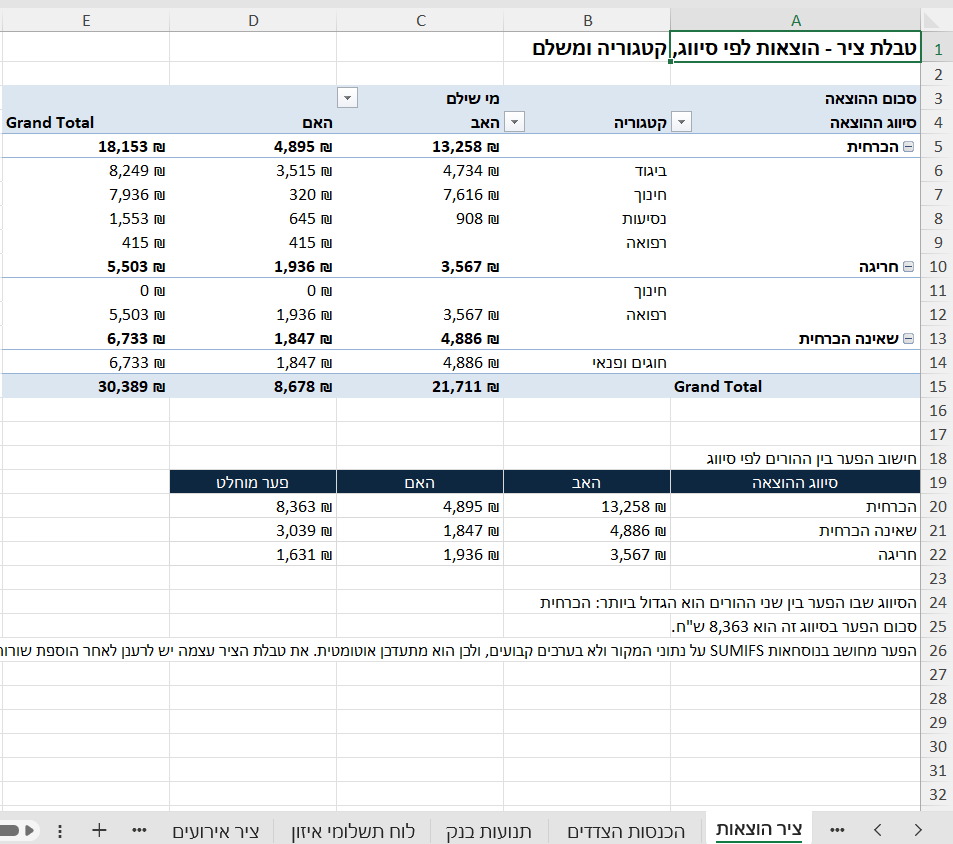The height and width of the screenshot is (844, 953).
Task: Select cell showing 8,678 grand total
Action: coord(253,386)
